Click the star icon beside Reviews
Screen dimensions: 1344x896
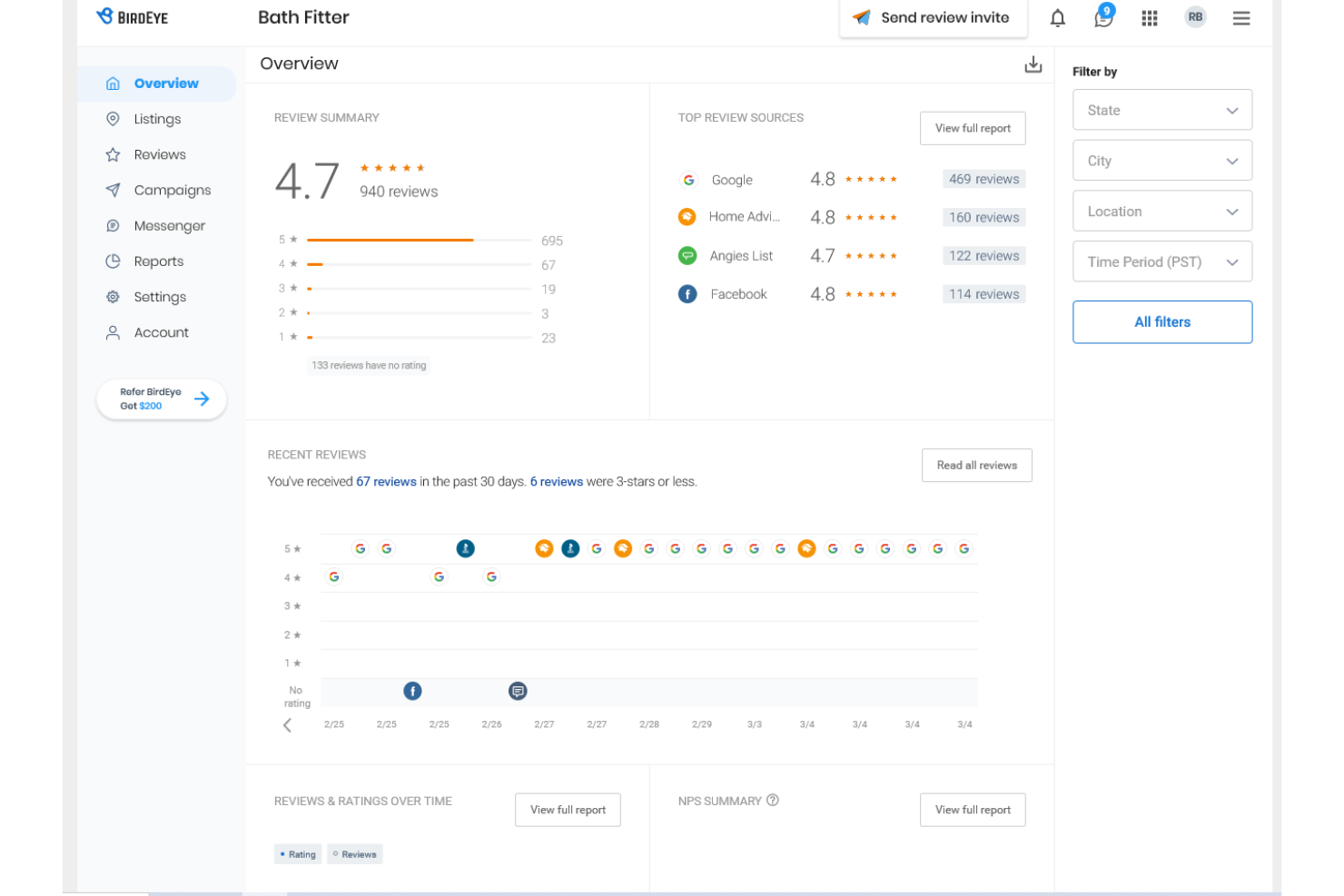click(113, 154)
